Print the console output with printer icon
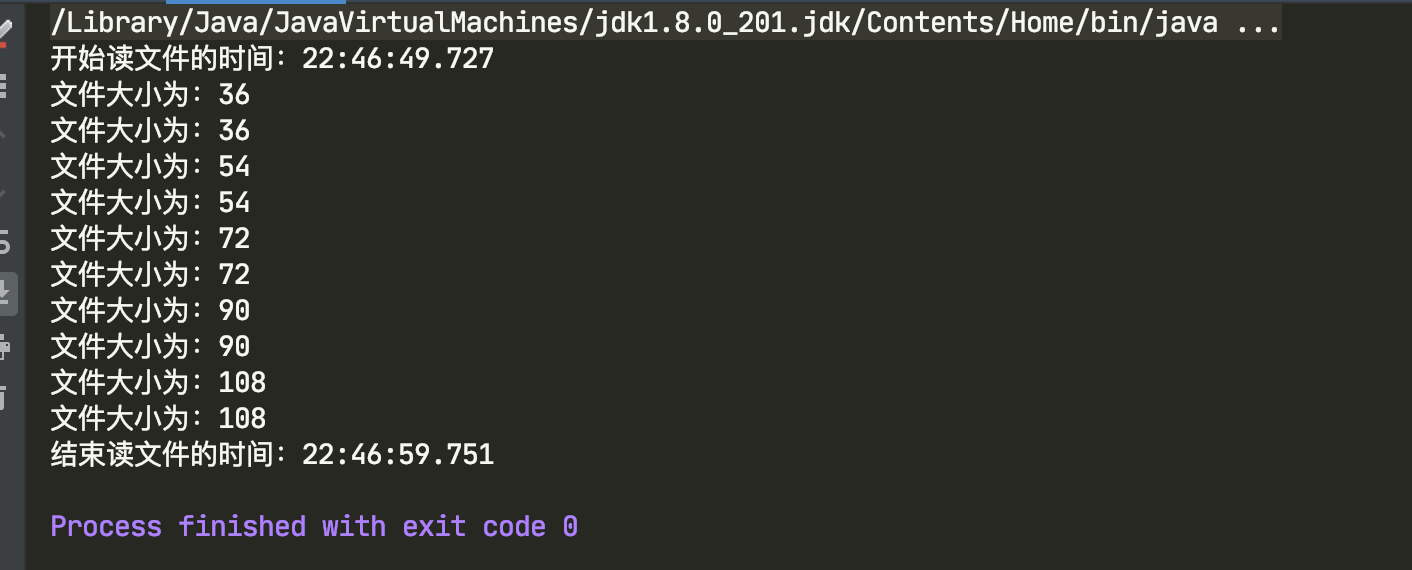The width and height of the screenshot is (1412, 570). click(x=4, y=347)
